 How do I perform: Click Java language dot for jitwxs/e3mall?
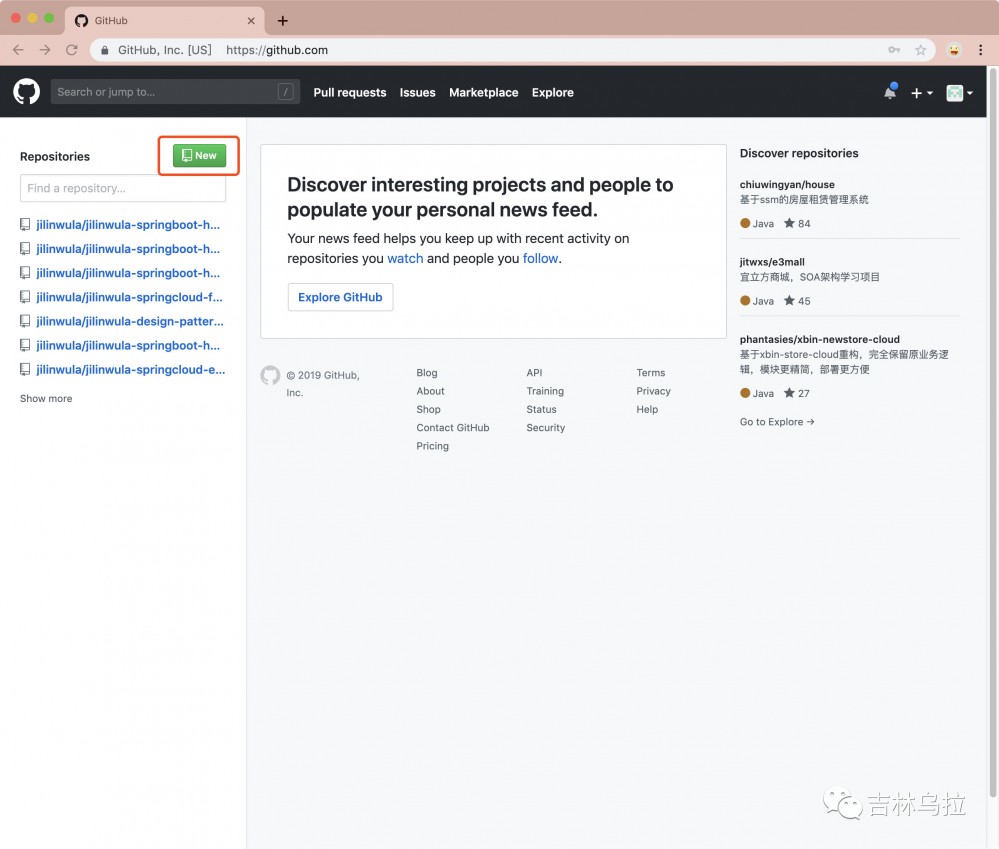tap(745, 301)
